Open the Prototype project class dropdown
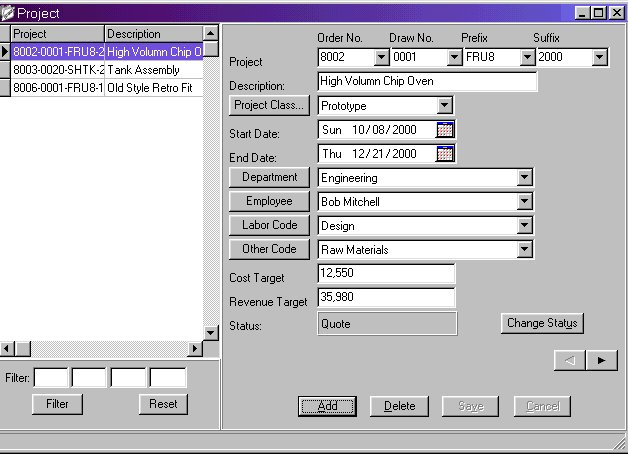628x454 pixels. click(x=444, y=106)
